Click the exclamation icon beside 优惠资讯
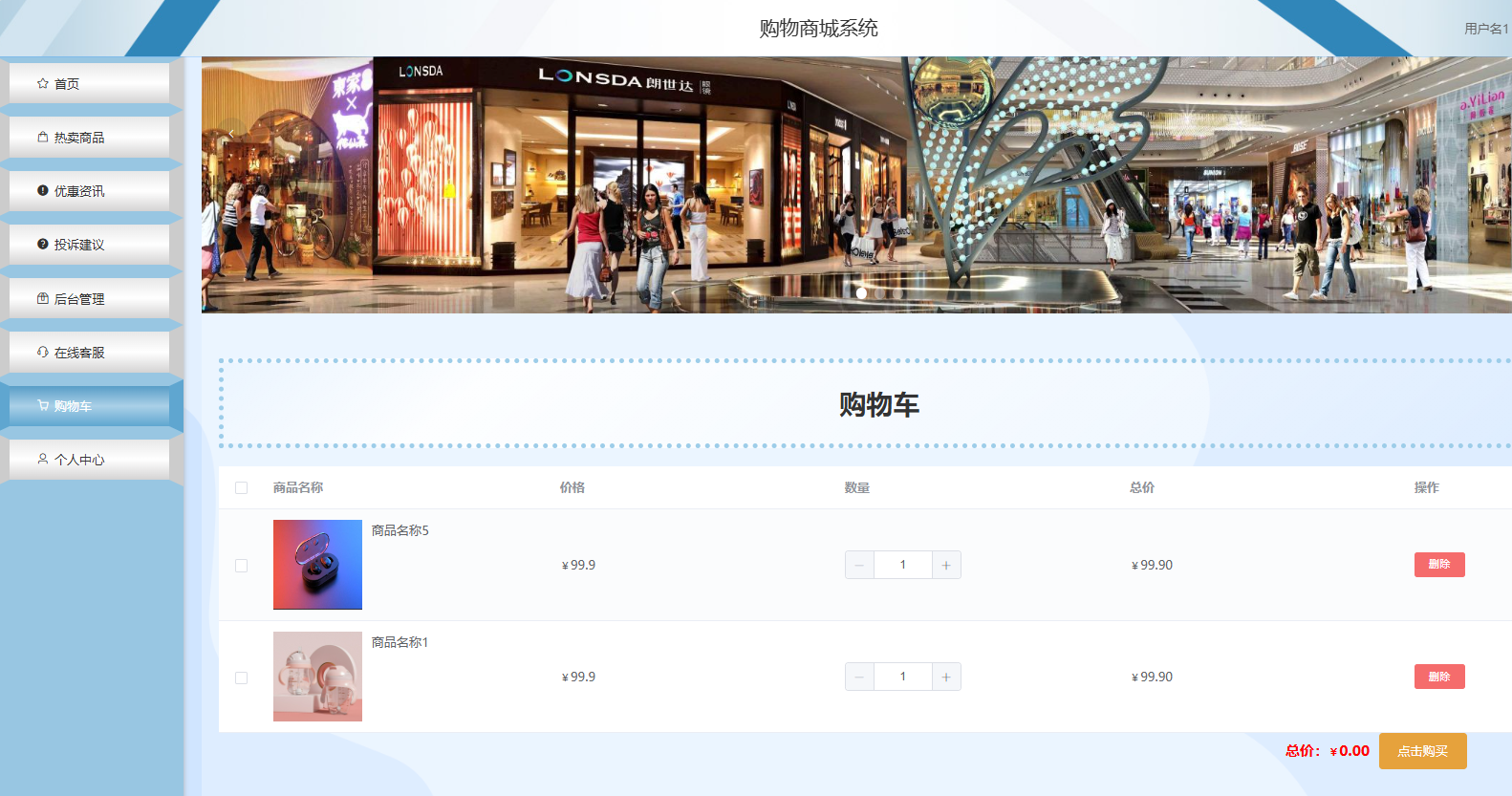Viewport: 1512px width, 796px height. (x=43, y=190)
